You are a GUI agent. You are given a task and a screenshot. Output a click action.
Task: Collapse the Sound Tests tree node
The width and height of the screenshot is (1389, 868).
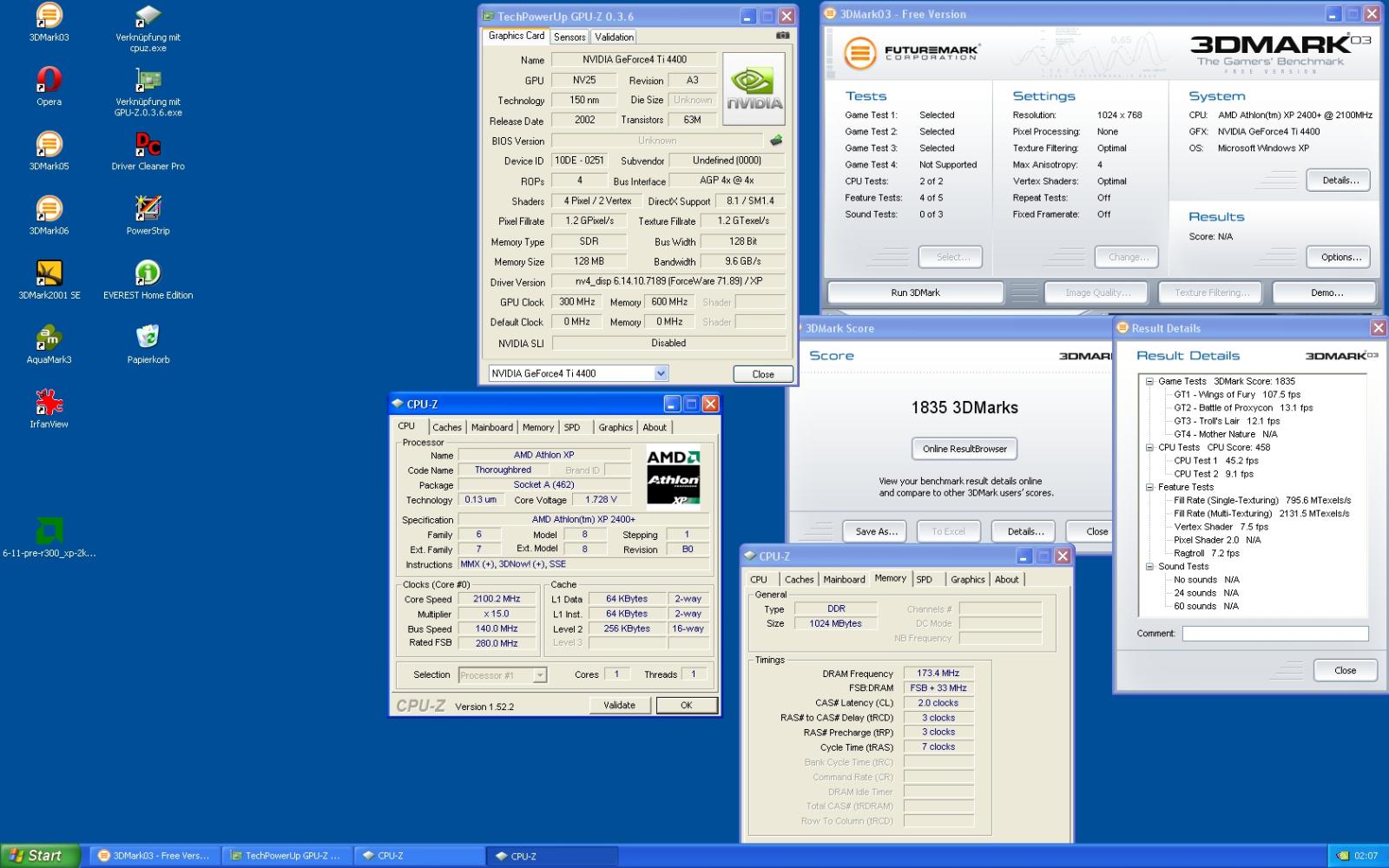[x=1149, y=567]
